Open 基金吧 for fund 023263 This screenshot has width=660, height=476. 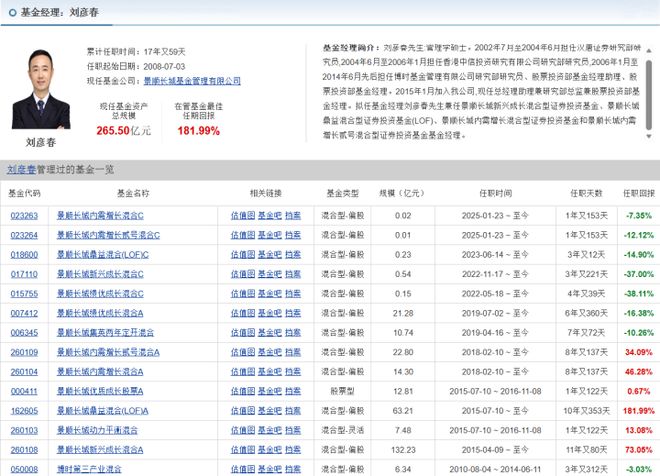[x=270, y=216]
